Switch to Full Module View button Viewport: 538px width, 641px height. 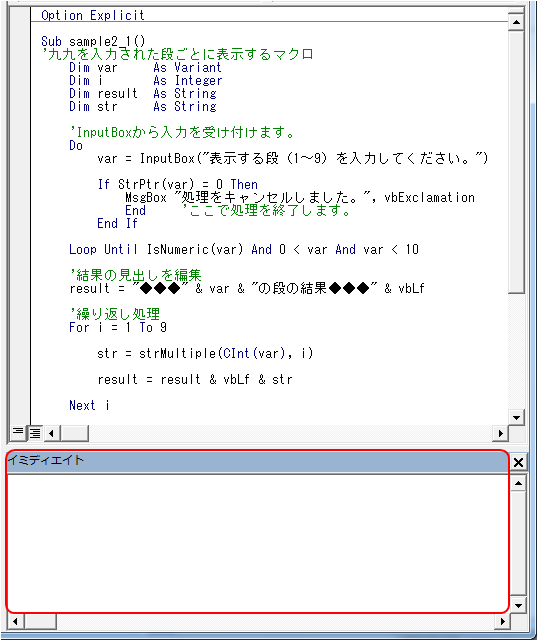35,433
